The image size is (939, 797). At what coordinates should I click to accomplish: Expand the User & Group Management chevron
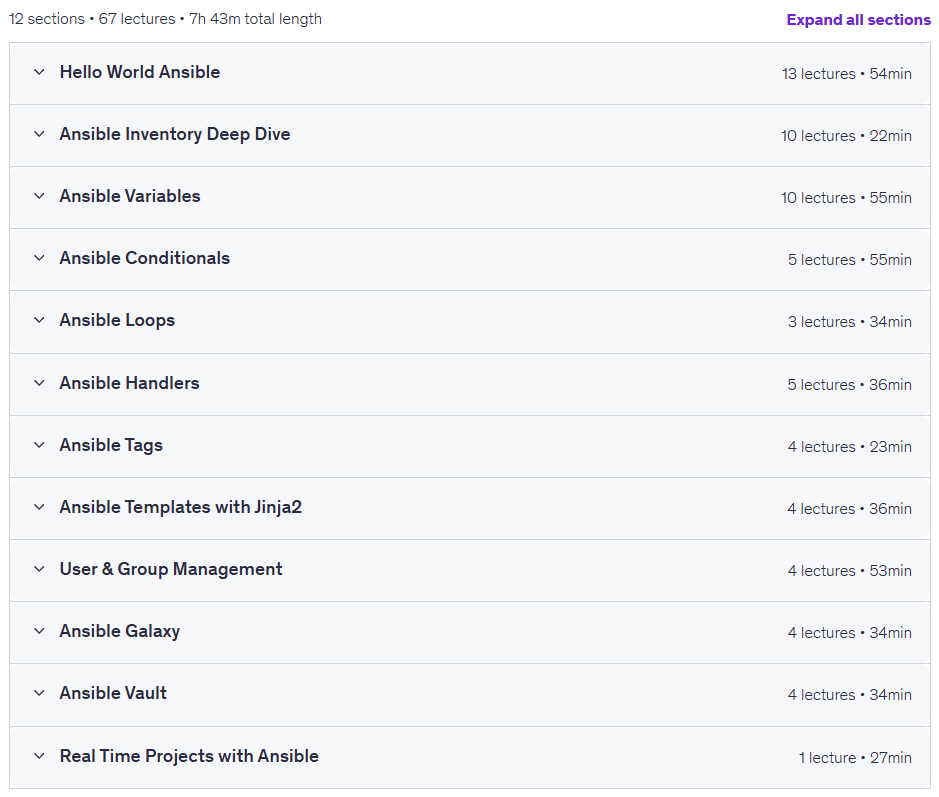40,569
